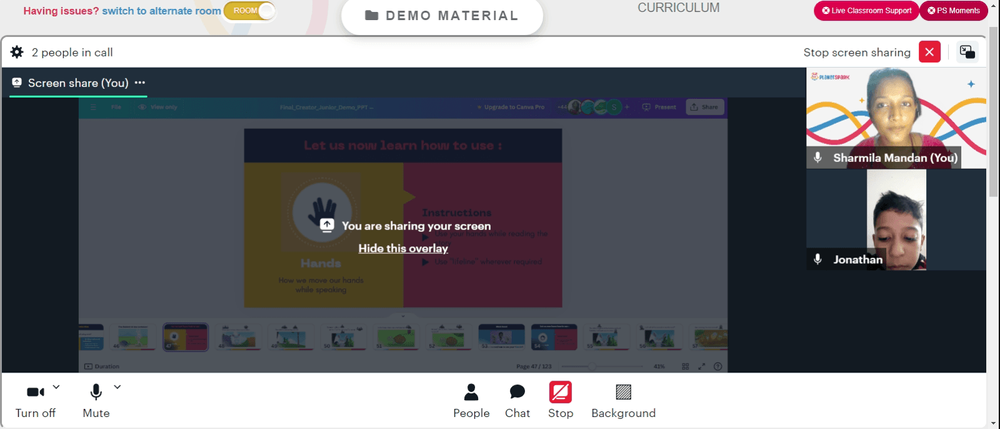Hide this overlay link
The width and height of the screenshot is (1000, 429).
pos(403,249)
